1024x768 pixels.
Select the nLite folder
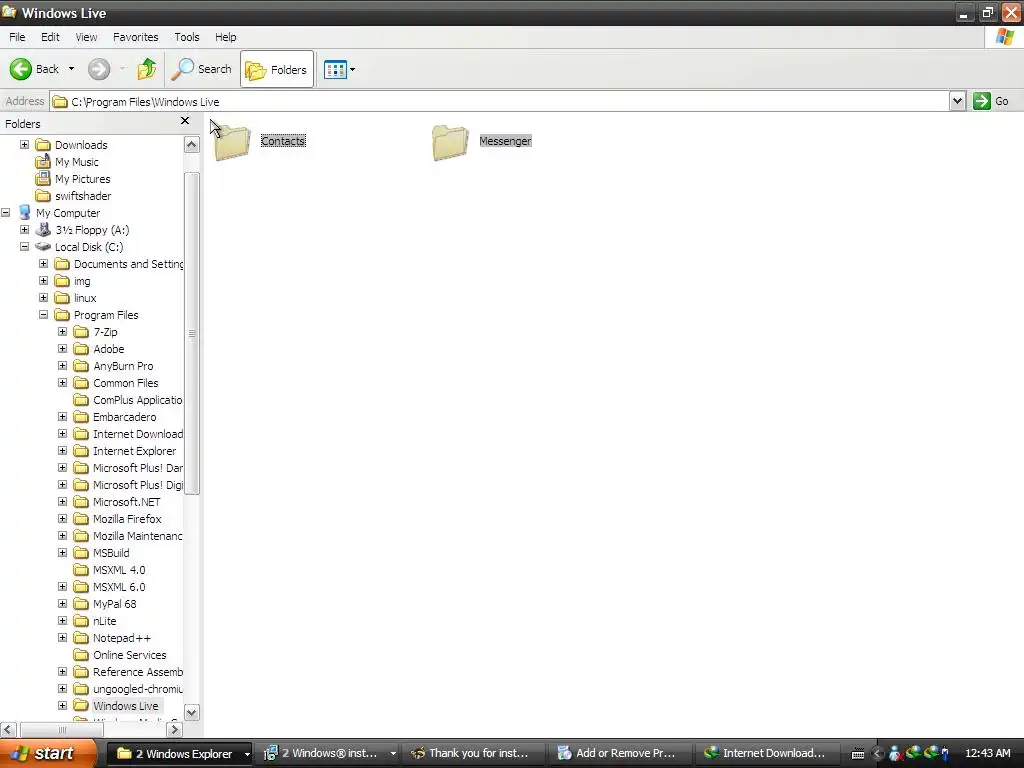[104, 620]
